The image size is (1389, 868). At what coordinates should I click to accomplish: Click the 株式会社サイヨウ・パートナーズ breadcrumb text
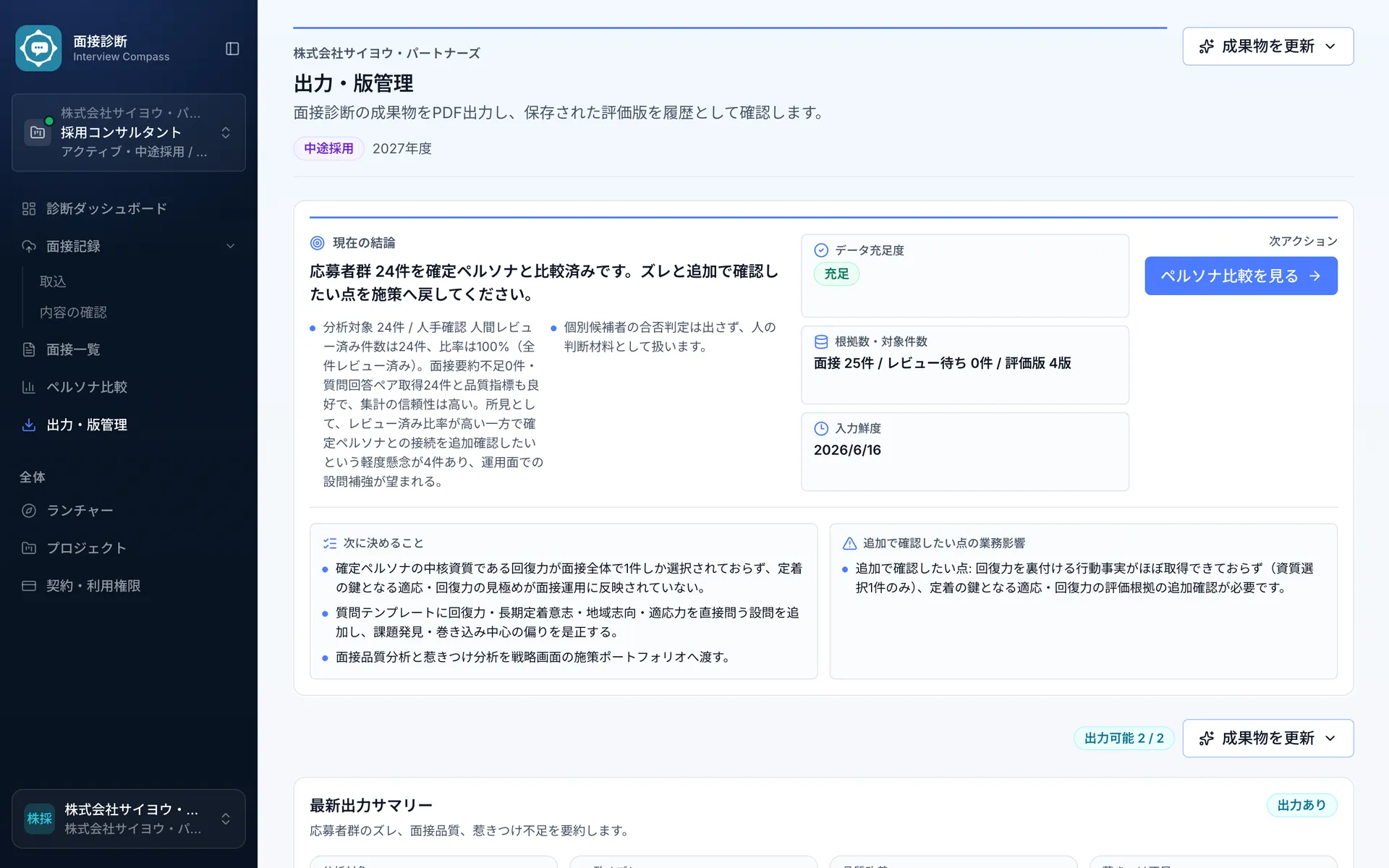coord(387,54)
